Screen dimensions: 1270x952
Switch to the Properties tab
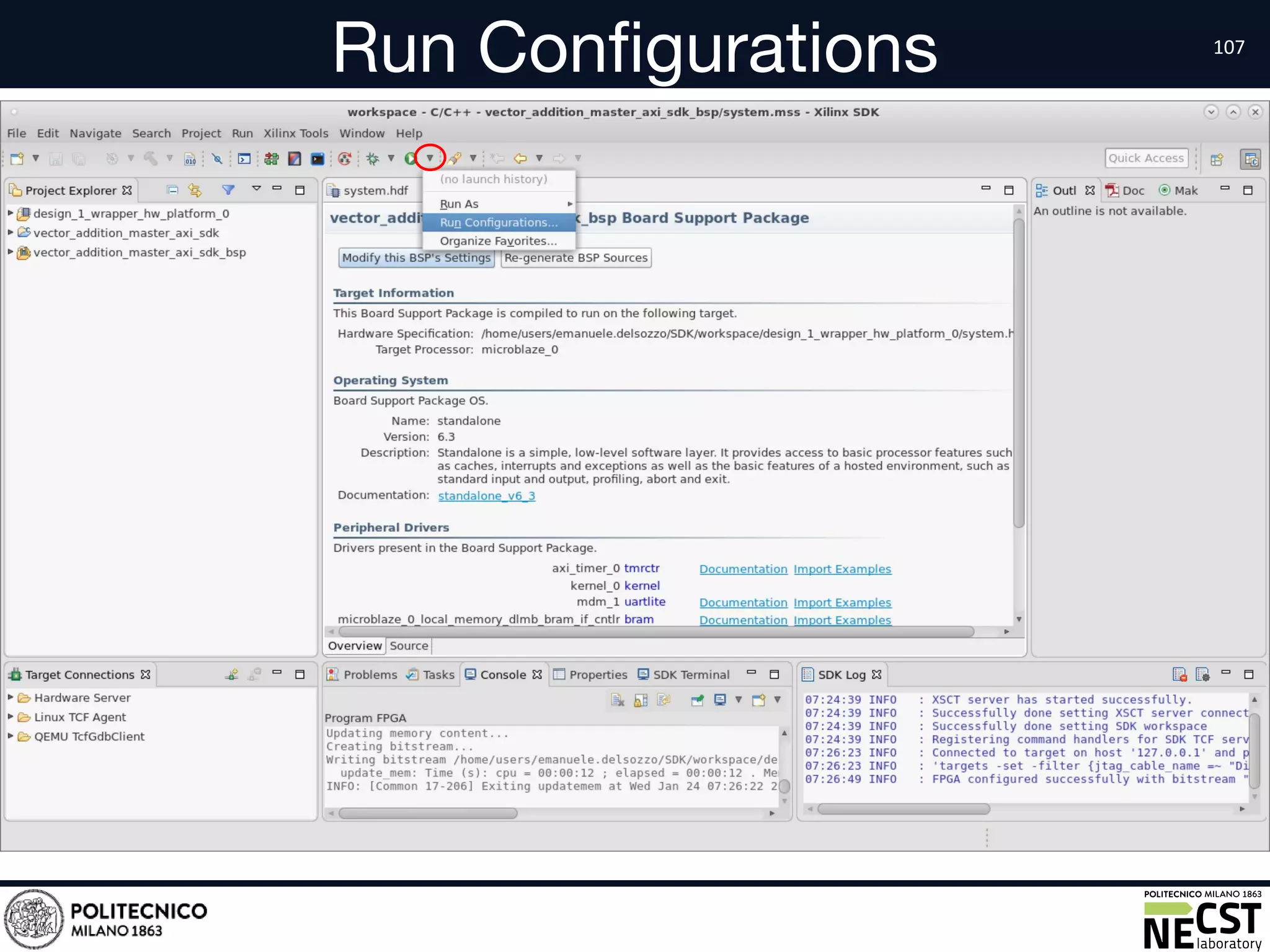point(591,674)
